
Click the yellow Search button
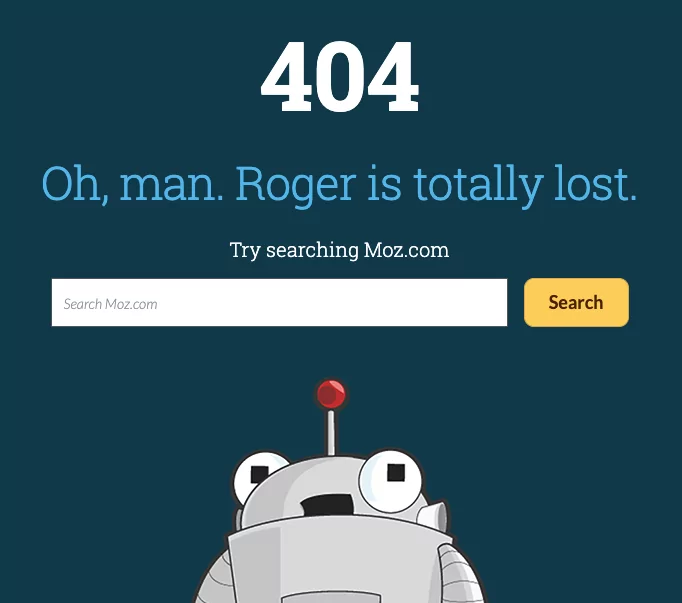click(x=576, y=302)
